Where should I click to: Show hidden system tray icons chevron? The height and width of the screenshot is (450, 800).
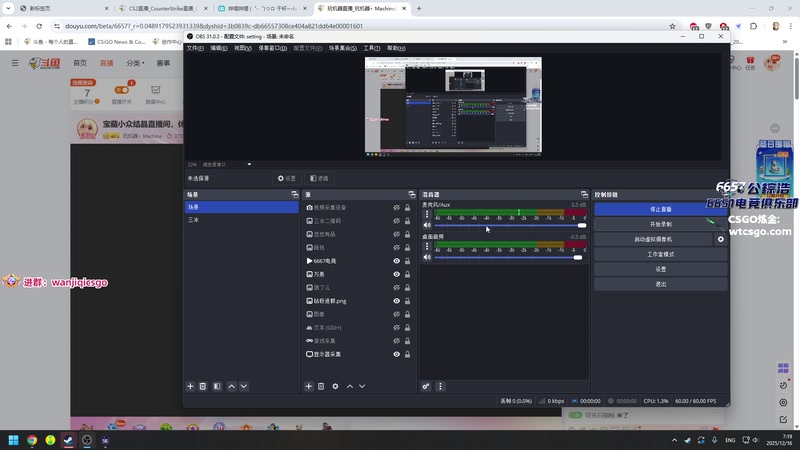(674, 440)
